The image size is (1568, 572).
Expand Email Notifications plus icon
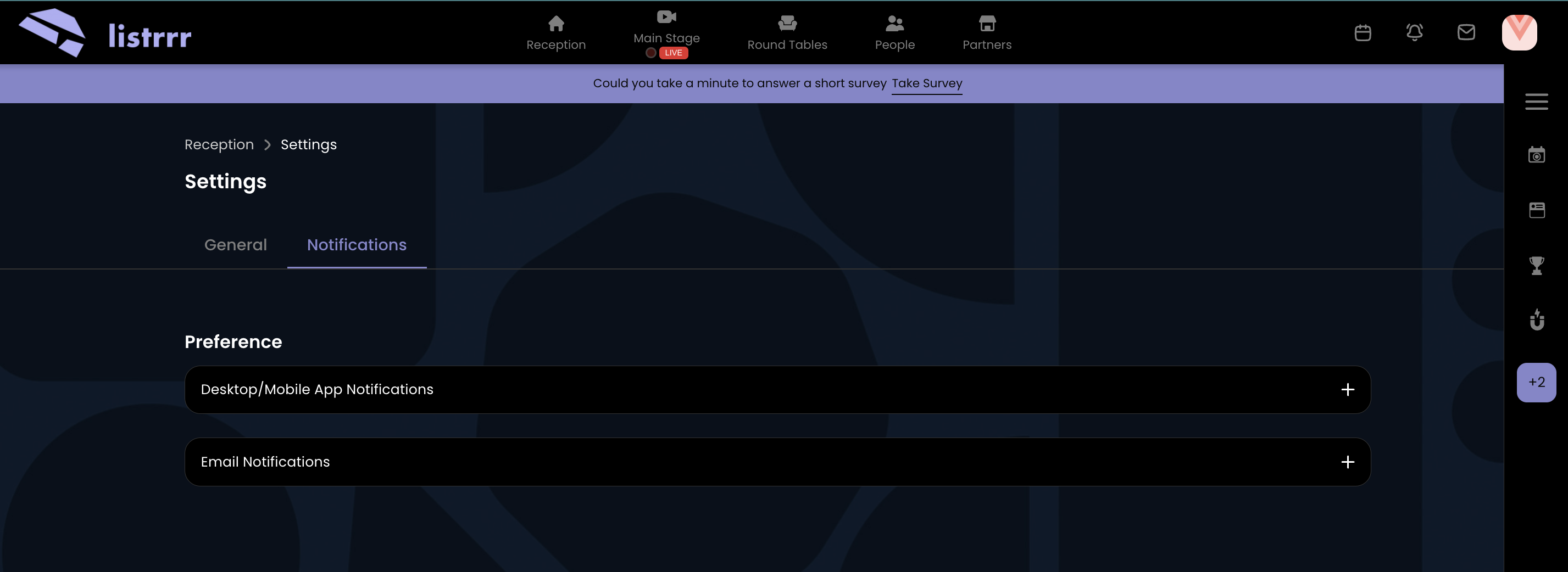[x=1347, y=462]
